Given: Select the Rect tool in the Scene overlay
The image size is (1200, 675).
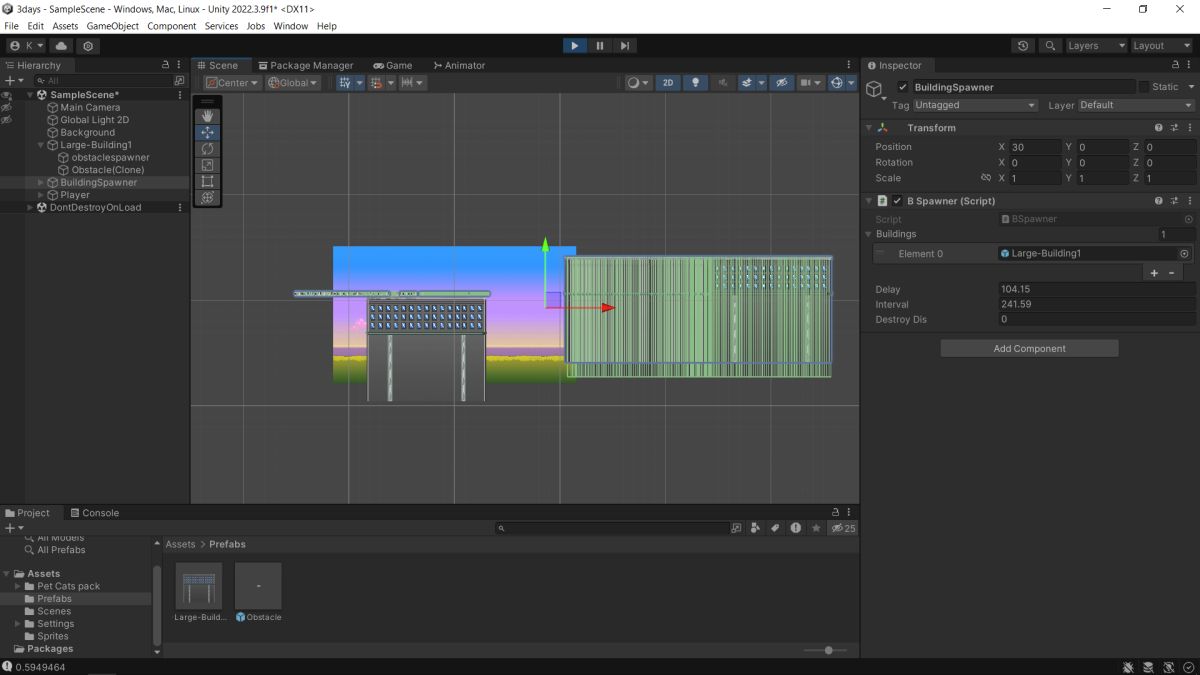Looking at the screenshot, I should [x=208, y=181].
